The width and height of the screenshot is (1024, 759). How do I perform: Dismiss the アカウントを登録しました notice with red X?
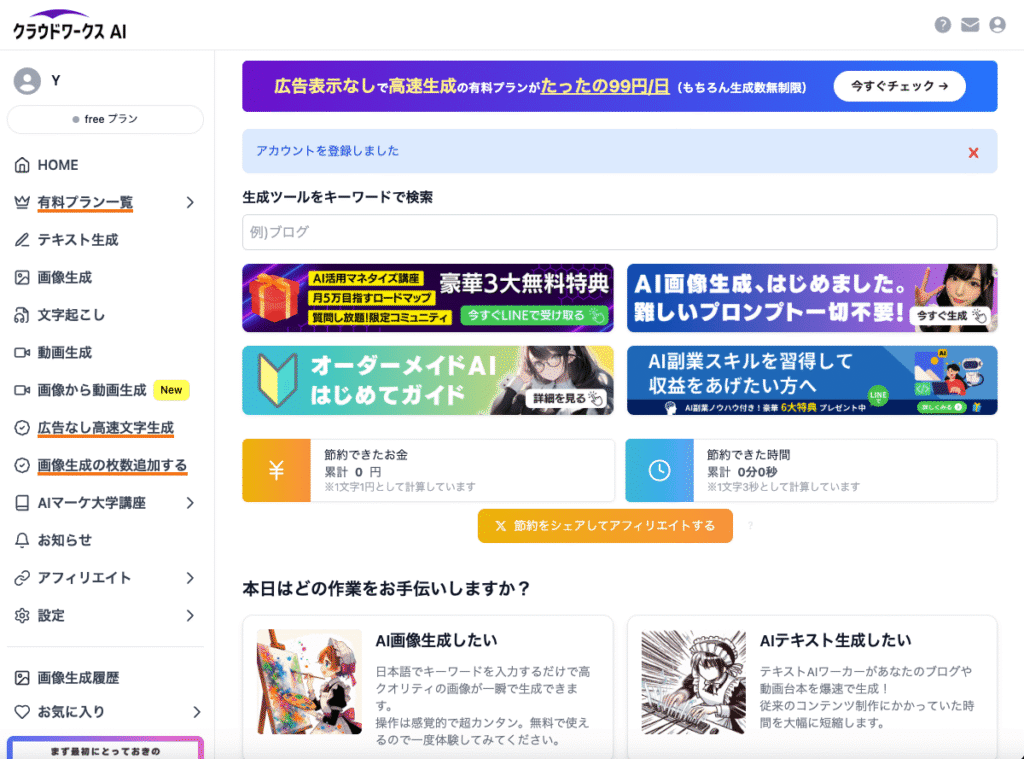(973, 153)
